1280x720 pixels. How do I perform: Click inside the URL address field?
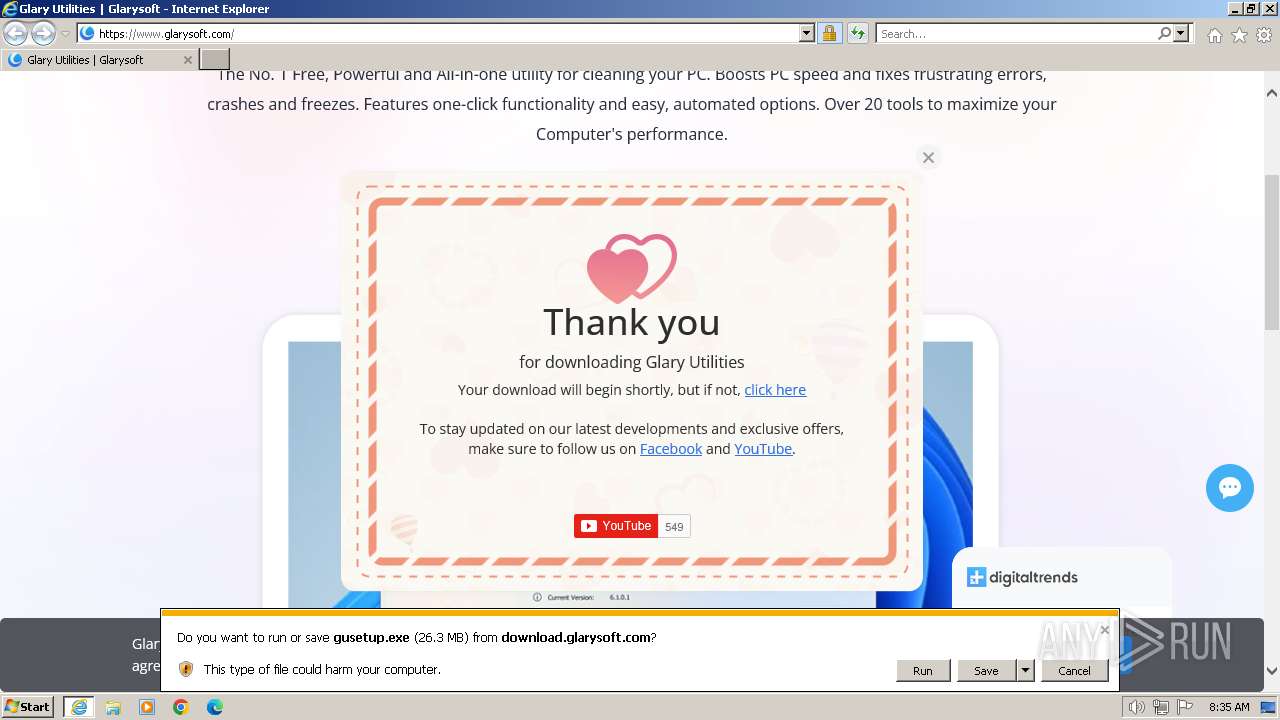[447, 33]
